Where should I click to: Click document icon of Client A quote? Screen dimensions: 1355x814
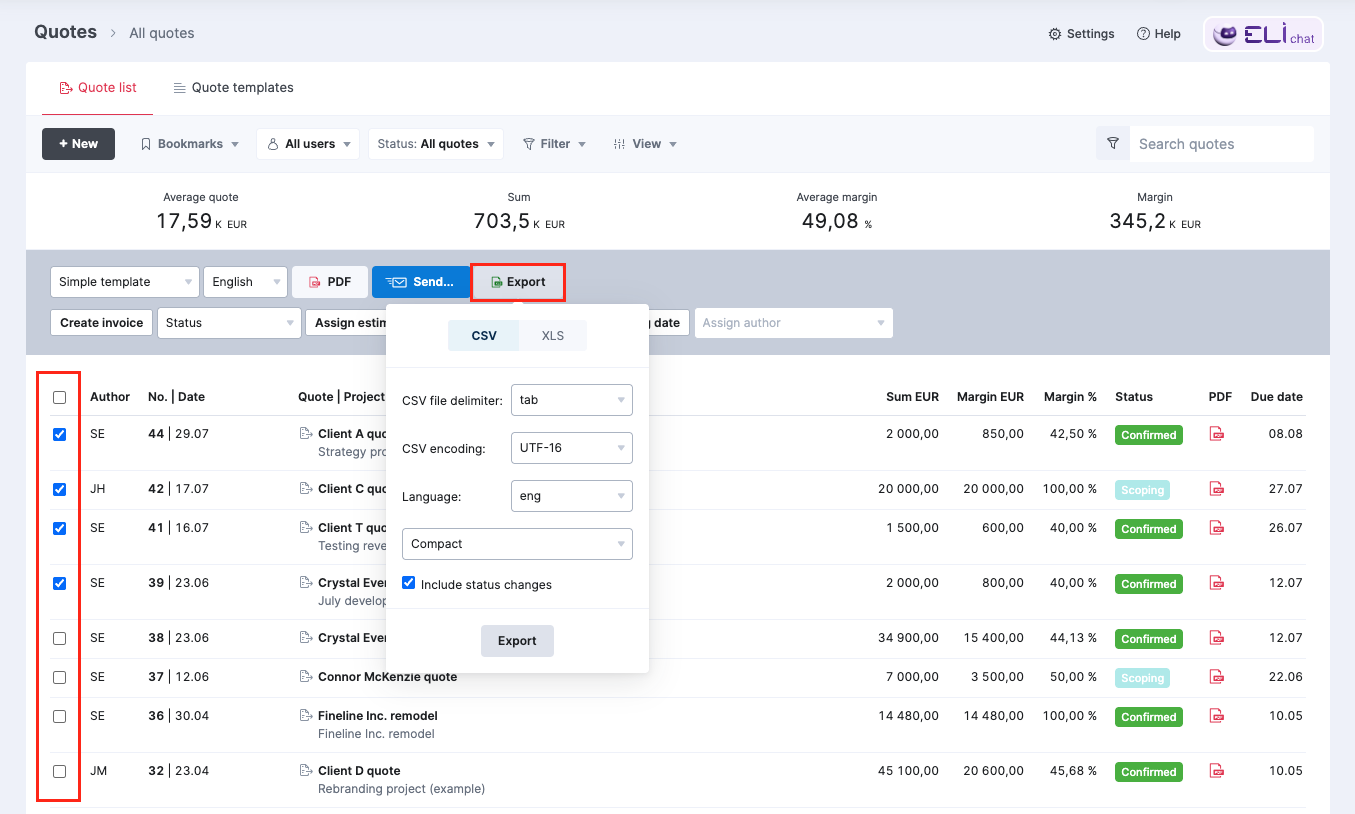click(x=306, y=434)
